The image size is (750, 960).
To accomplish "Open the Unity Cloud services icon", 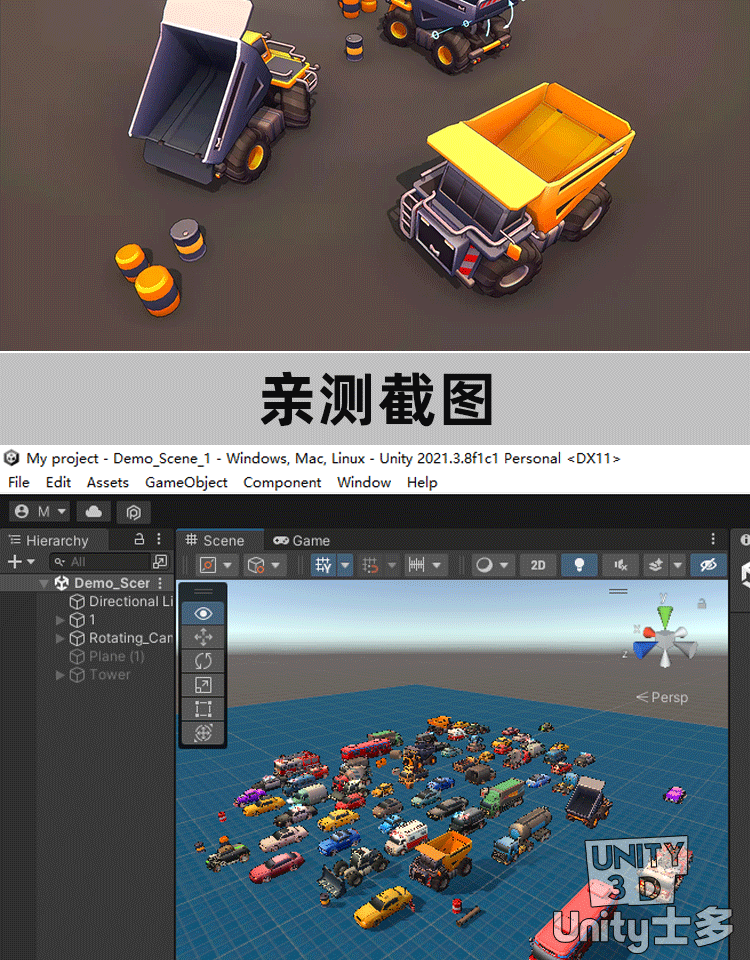I will coord(94,511).
